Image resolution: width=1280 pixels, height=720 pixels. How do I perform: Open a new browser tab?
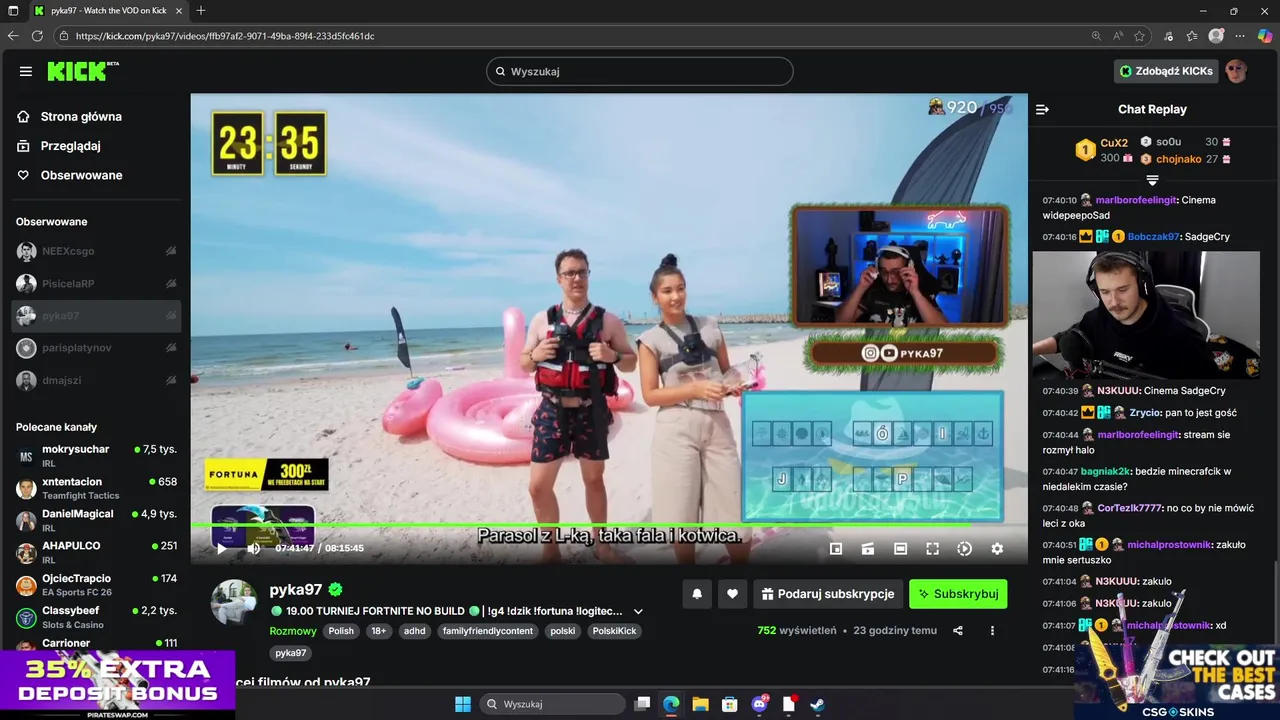click(201, 11)
